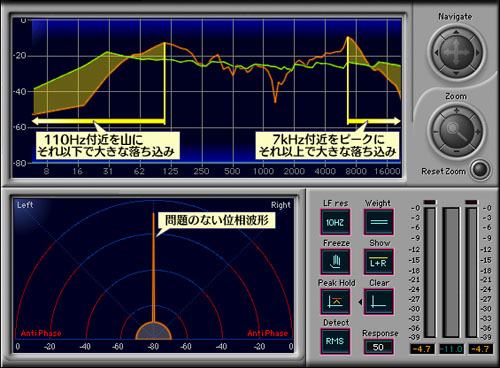
Task: Click the left minus on Zoom dial
Action: point(435,131)
